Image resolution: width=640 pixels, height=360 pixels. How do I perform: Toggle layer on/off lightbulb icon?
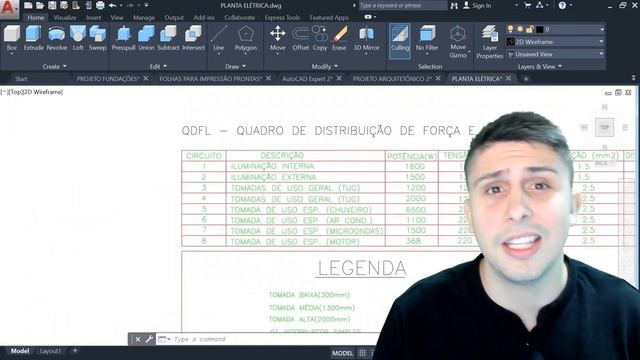coord(510,29)
